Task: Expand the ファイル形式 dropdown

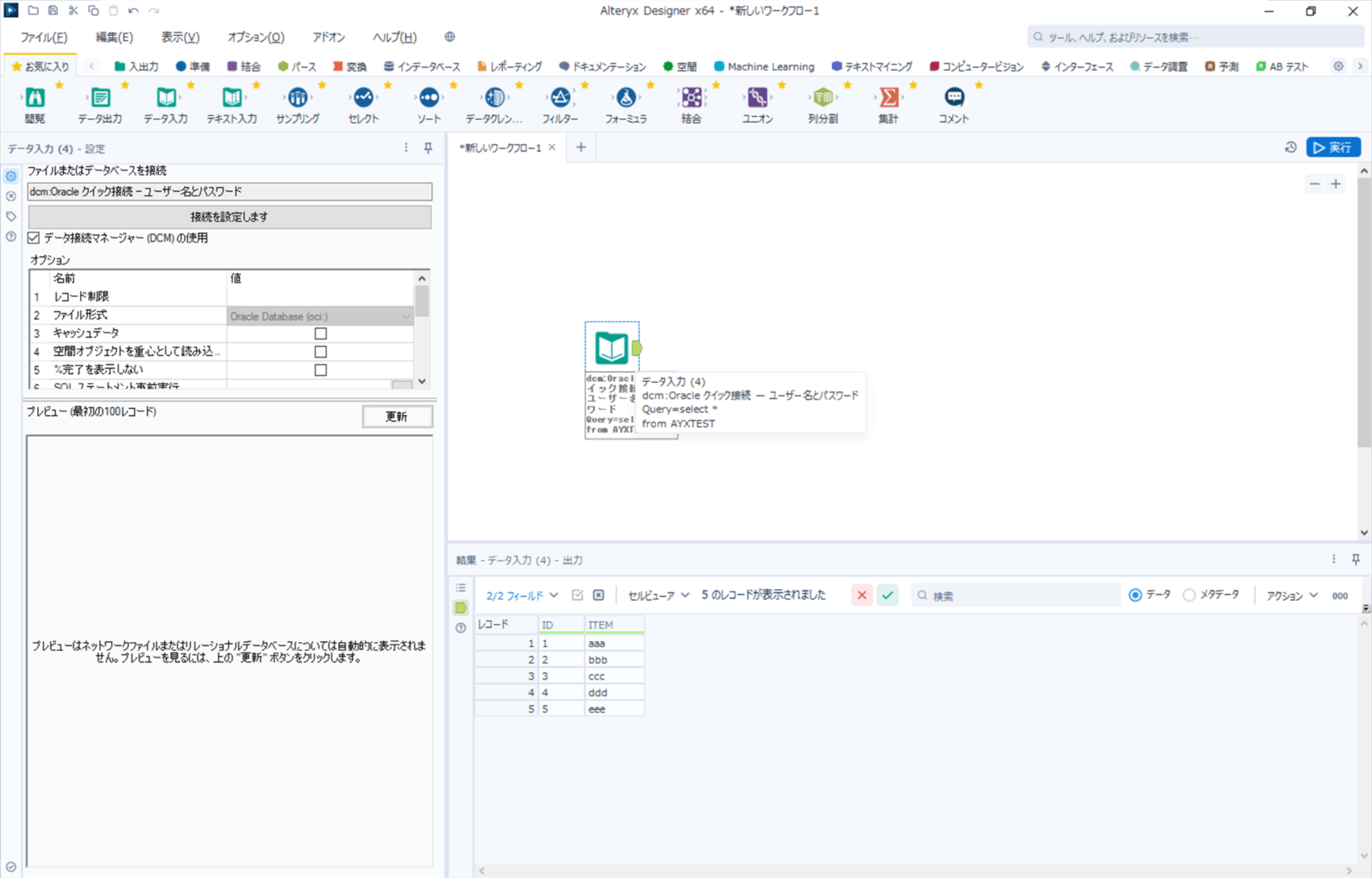Action: [x=404, y=316]
